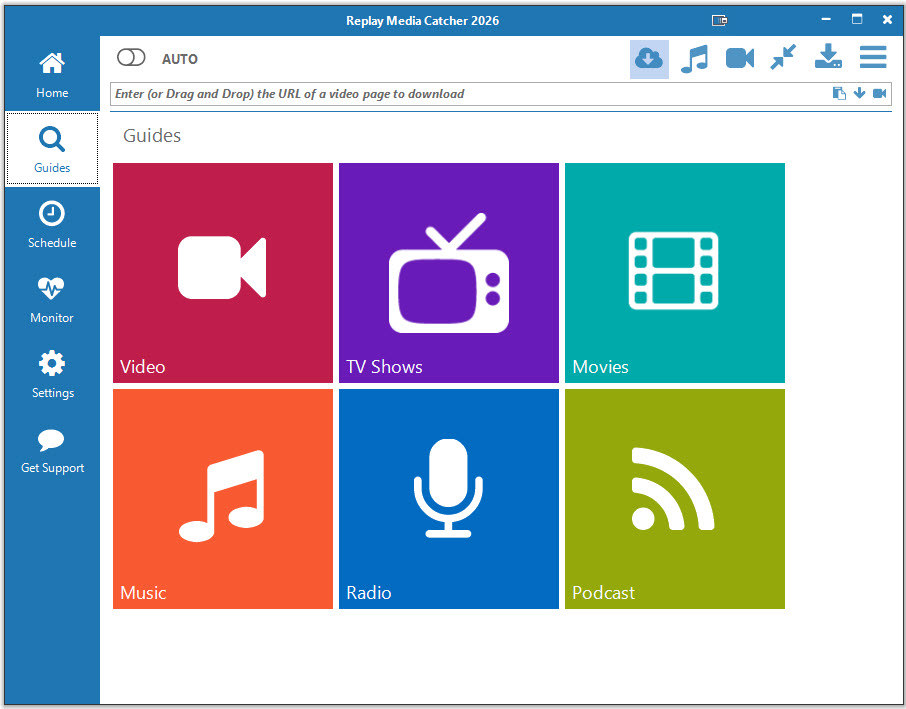Open Settings from the sidebar

tap(52, 375)
